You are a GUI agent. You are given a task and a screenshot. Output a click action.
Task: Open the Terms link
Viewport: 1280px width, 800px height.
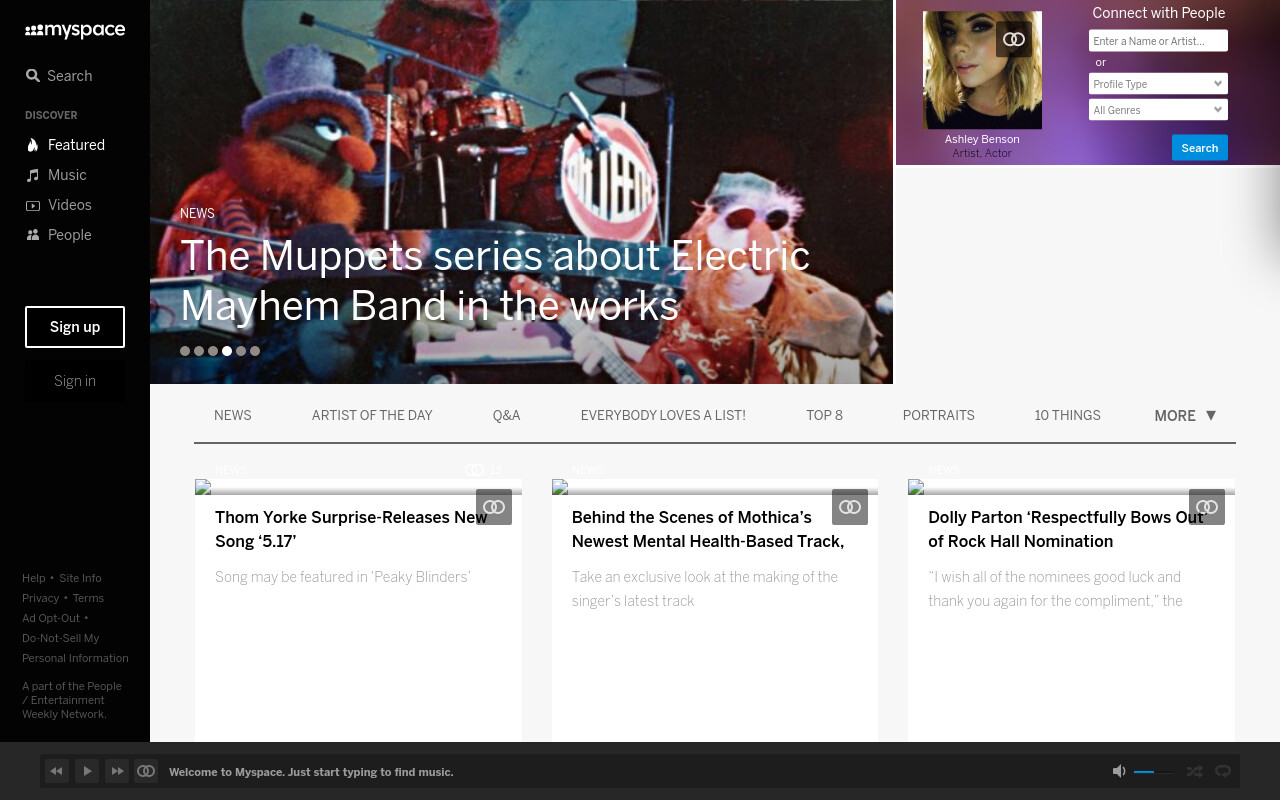tap(88, 598)
